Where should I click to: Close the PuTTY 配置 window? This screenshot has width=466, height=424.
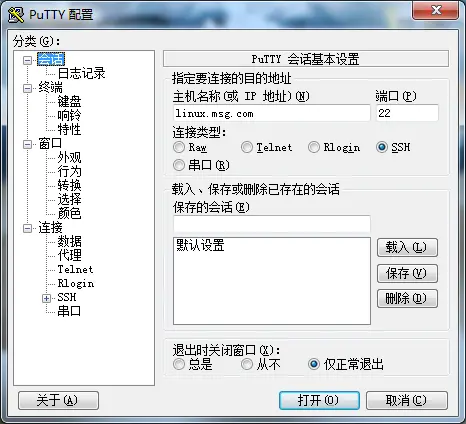(x=435, y=10)
